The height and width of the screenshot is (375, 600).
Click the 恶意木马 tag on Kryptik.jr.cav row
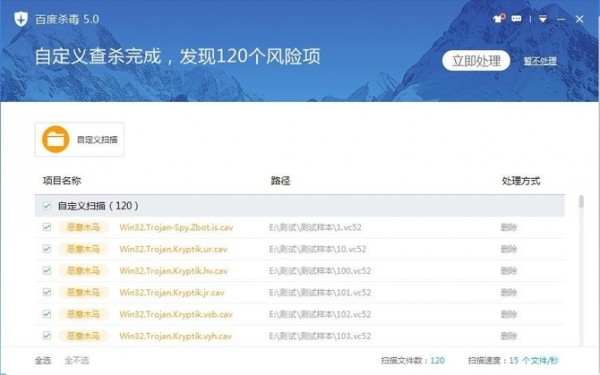coord(83,292)
